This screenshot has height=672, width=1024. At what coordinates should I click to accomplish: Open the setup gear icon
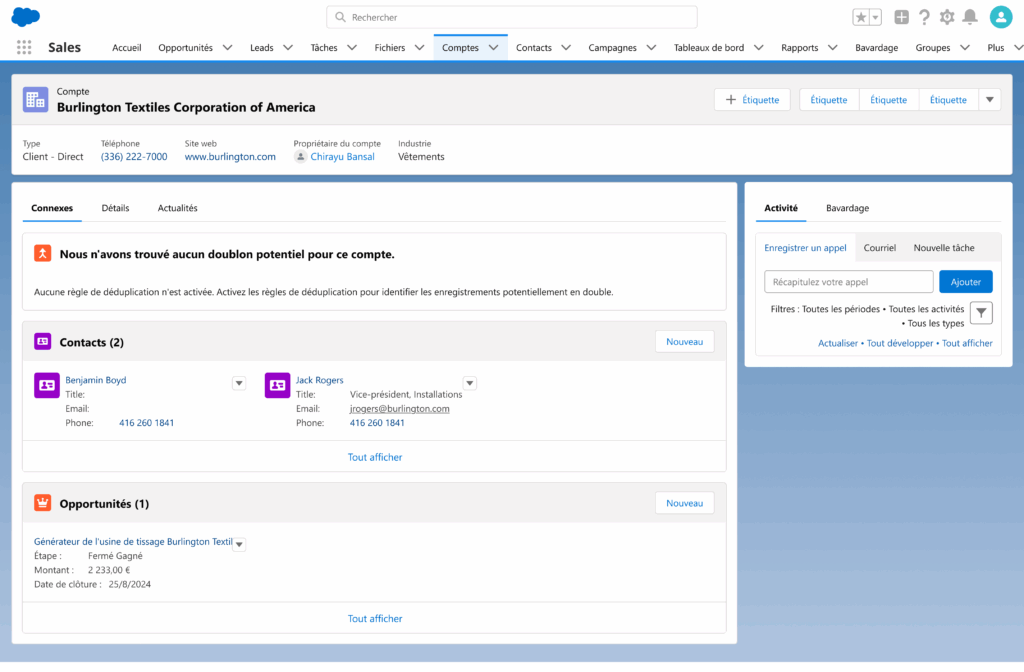point(947,18)
